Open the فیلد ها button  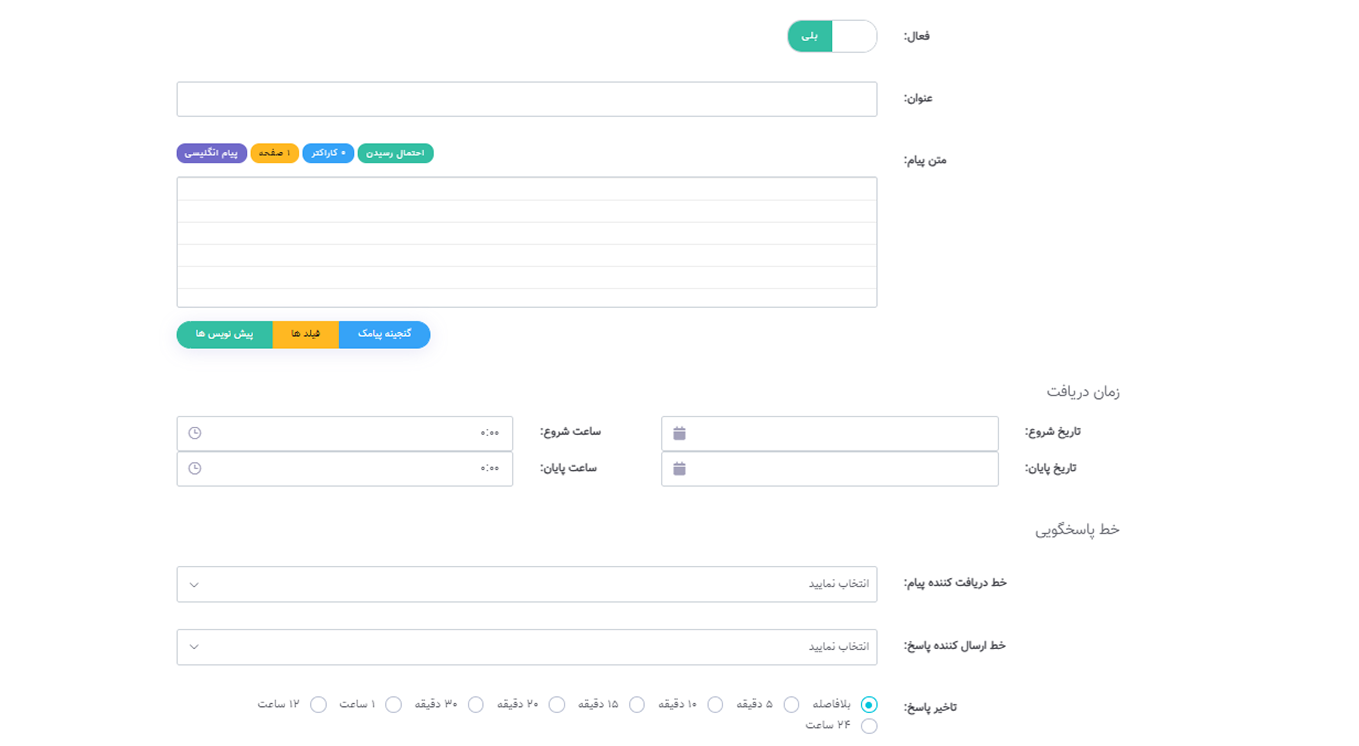[305, 334]
